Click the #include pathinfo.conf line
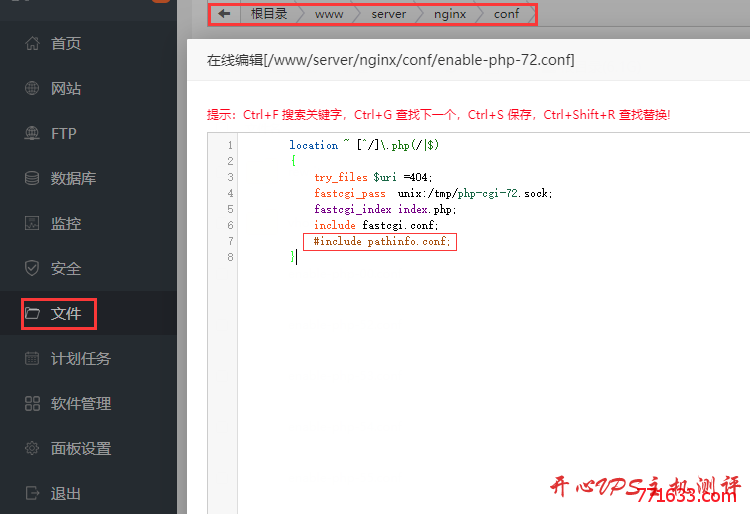 point(382,241)
